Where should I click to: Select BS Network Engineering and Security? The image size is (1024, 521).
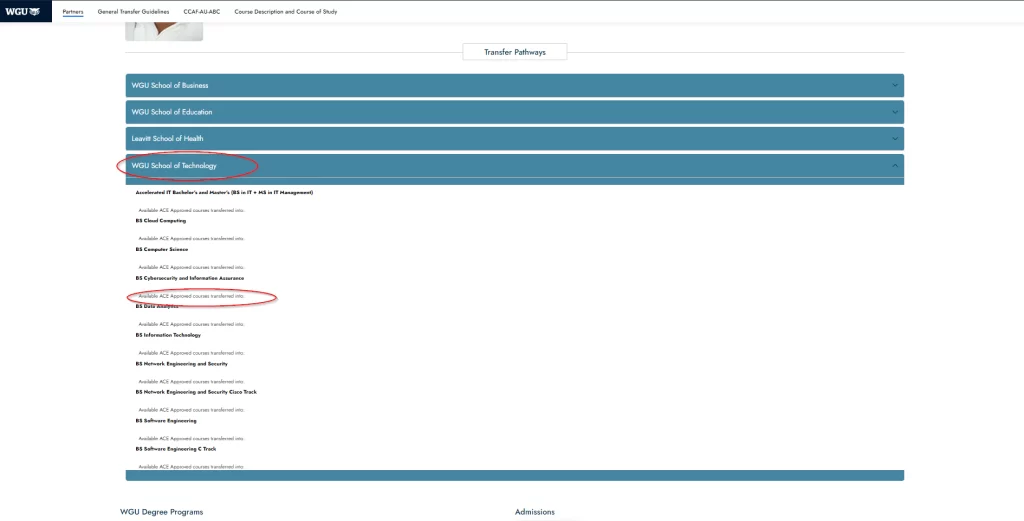[182, 364]
